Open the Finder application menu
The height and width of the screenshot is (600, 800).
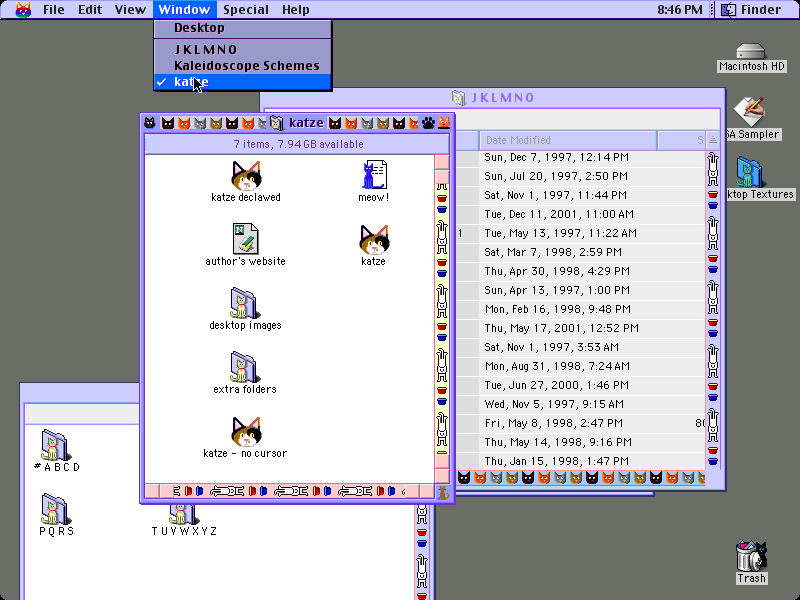point(752,9)
